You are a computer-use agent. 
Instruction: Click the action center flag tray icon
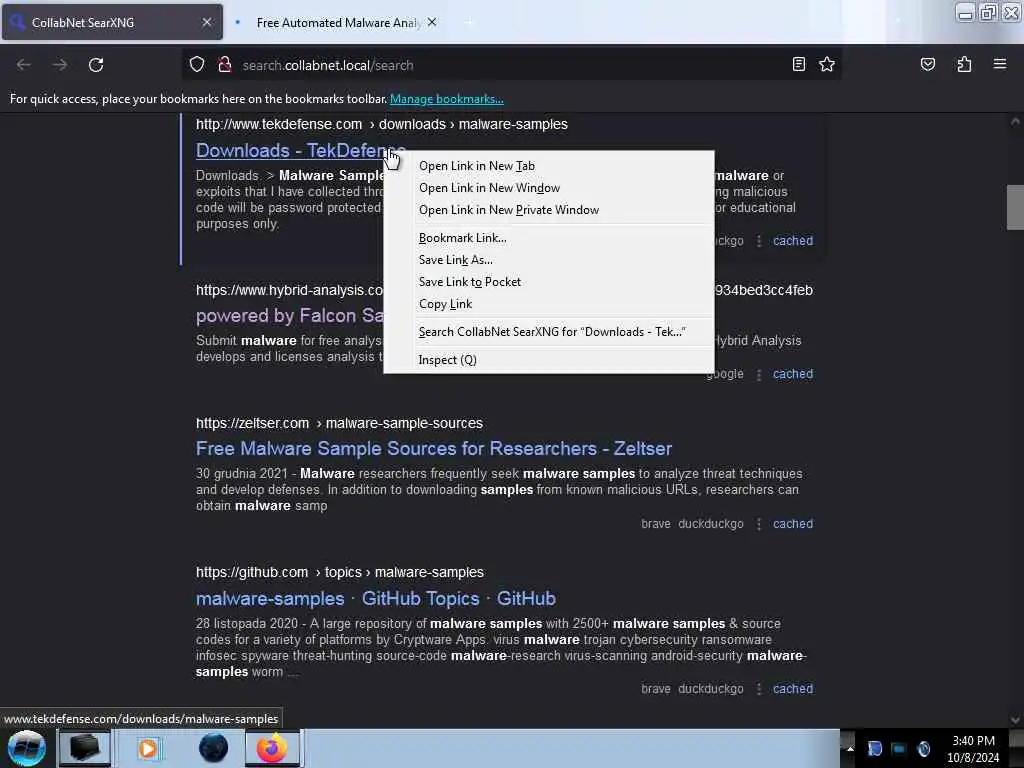(x=874, y=748)
